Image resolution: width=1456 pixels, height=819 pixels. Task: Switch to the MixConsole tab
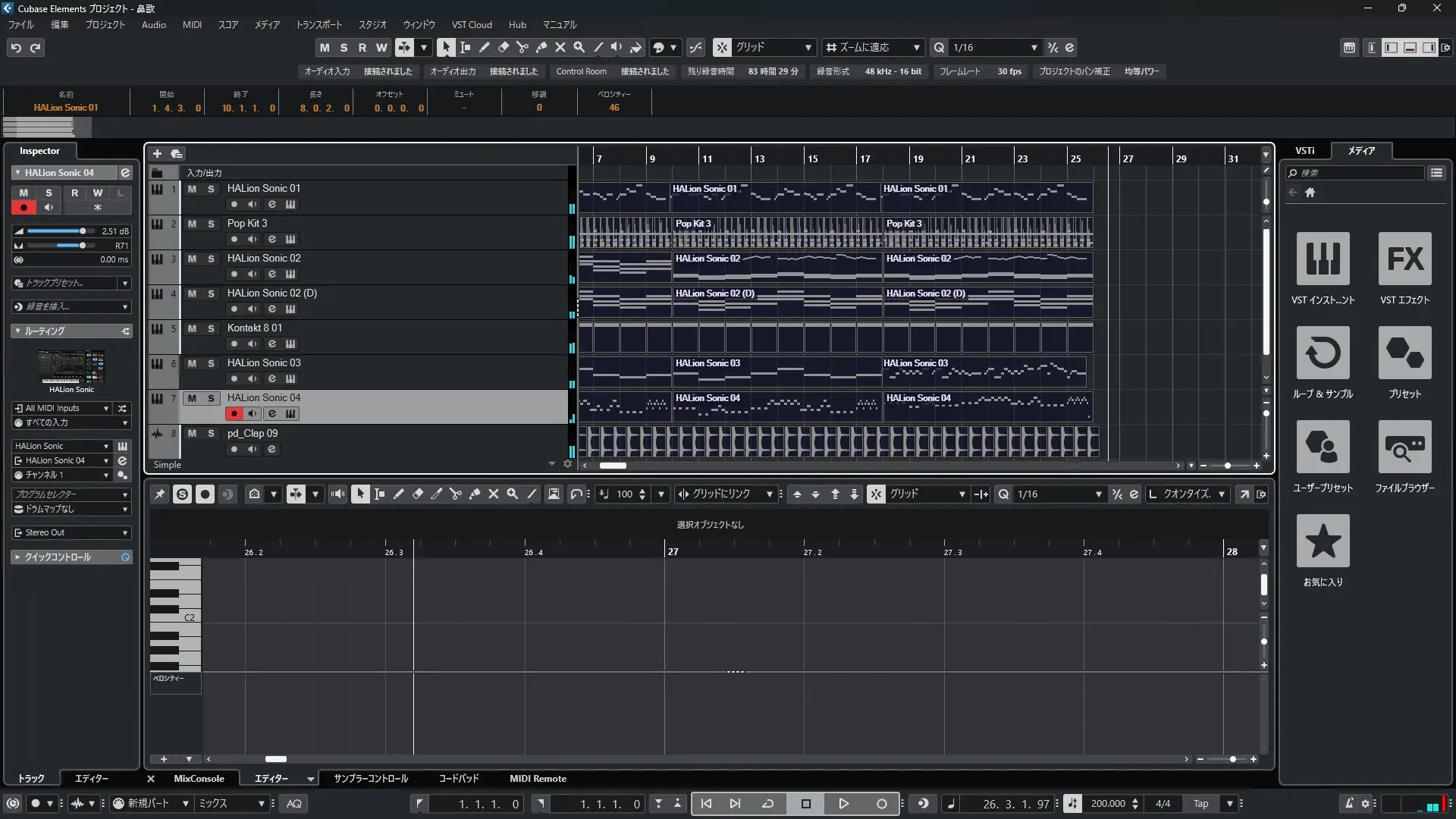coord(199,779)
